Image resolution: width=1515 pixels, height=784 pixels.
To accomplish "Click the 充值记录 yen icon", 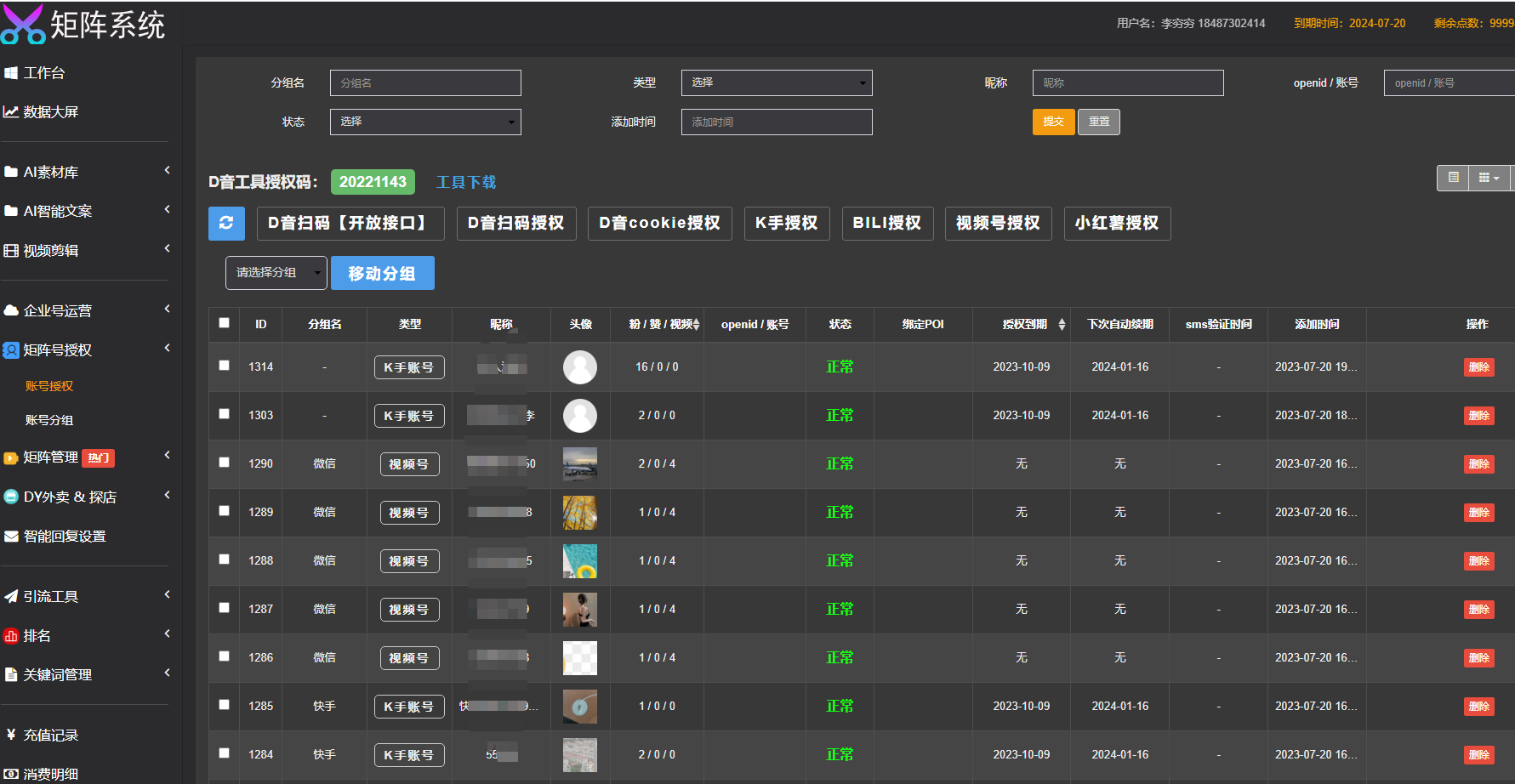I will click(x=11, y=735).
